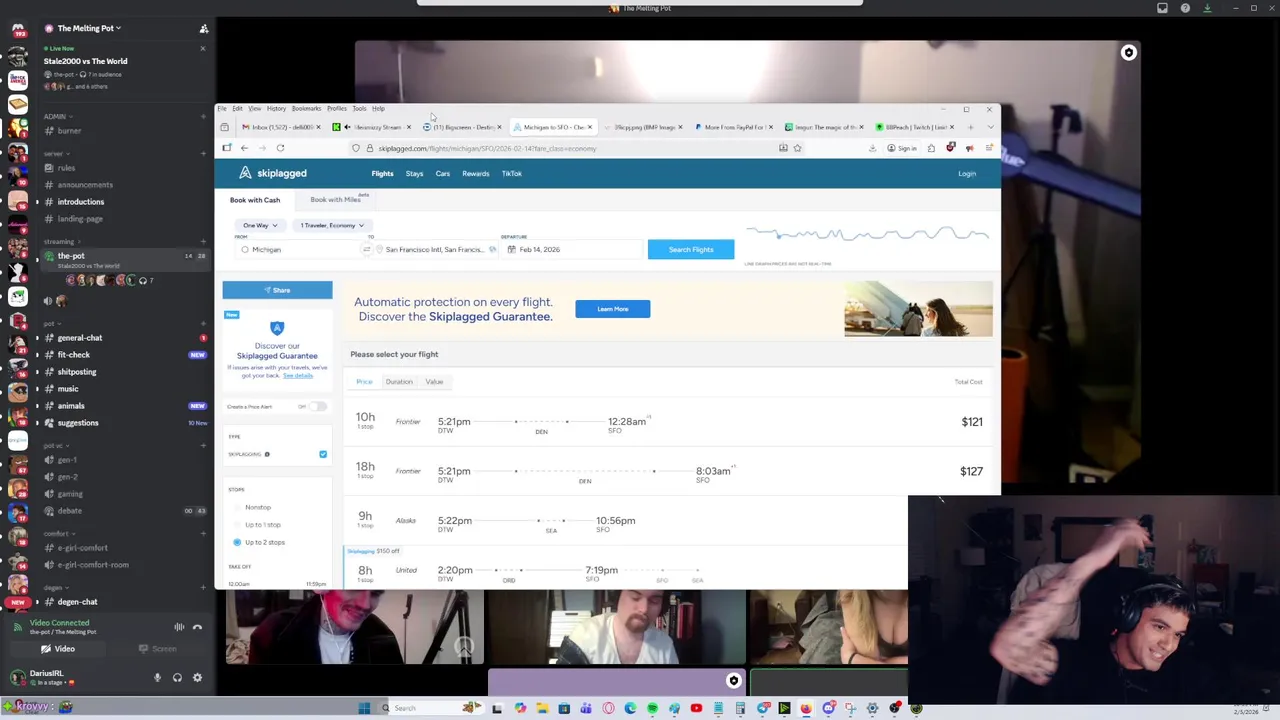
Task: Open the browser History menu
Action: (276, 108)
